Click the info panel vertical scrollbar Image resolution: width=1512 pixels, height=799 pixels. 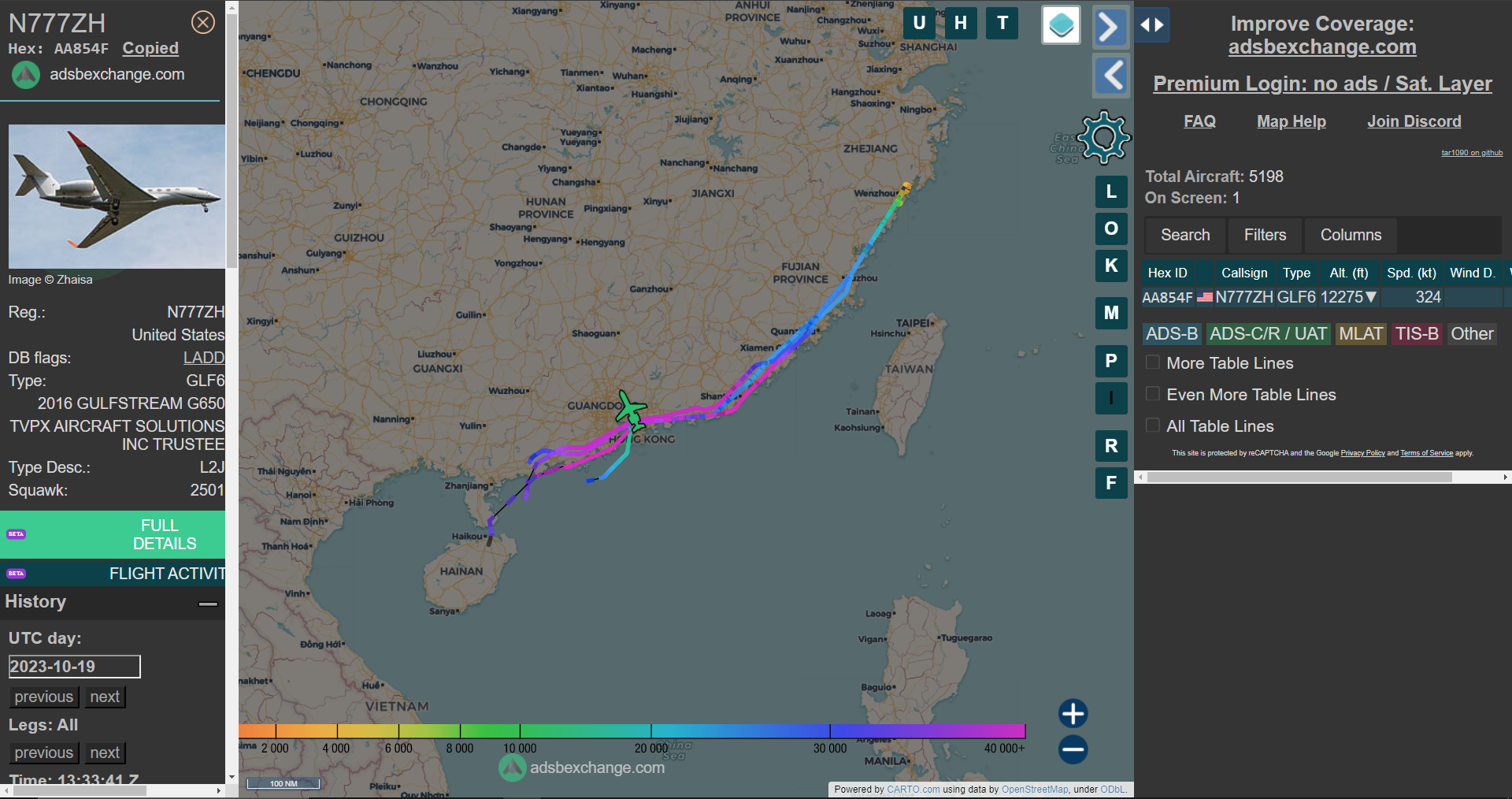[x=232, y=142]
